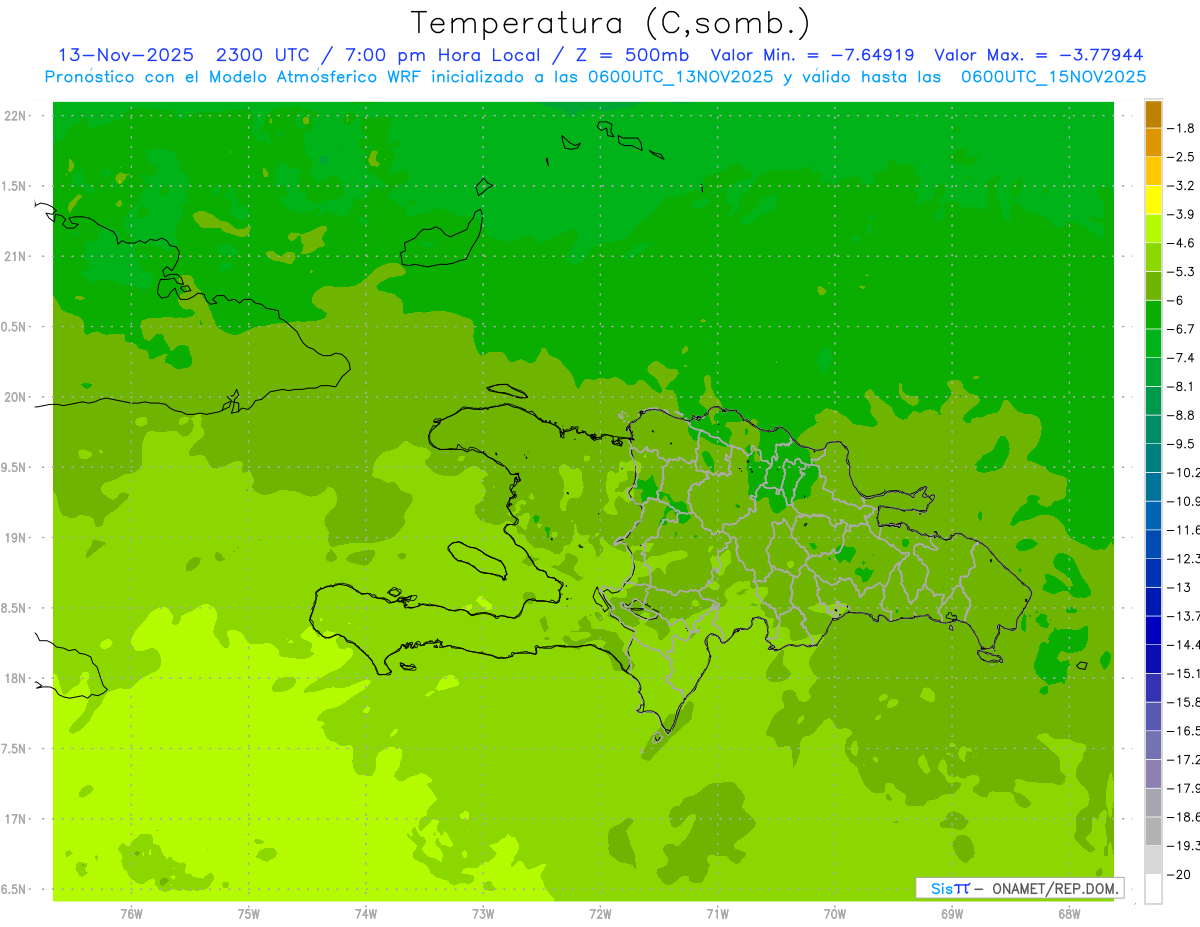The height and width of the screenshot is (927, 1200).
Task: Click the "71W" longitude axis label
Action: coord(717,914)
